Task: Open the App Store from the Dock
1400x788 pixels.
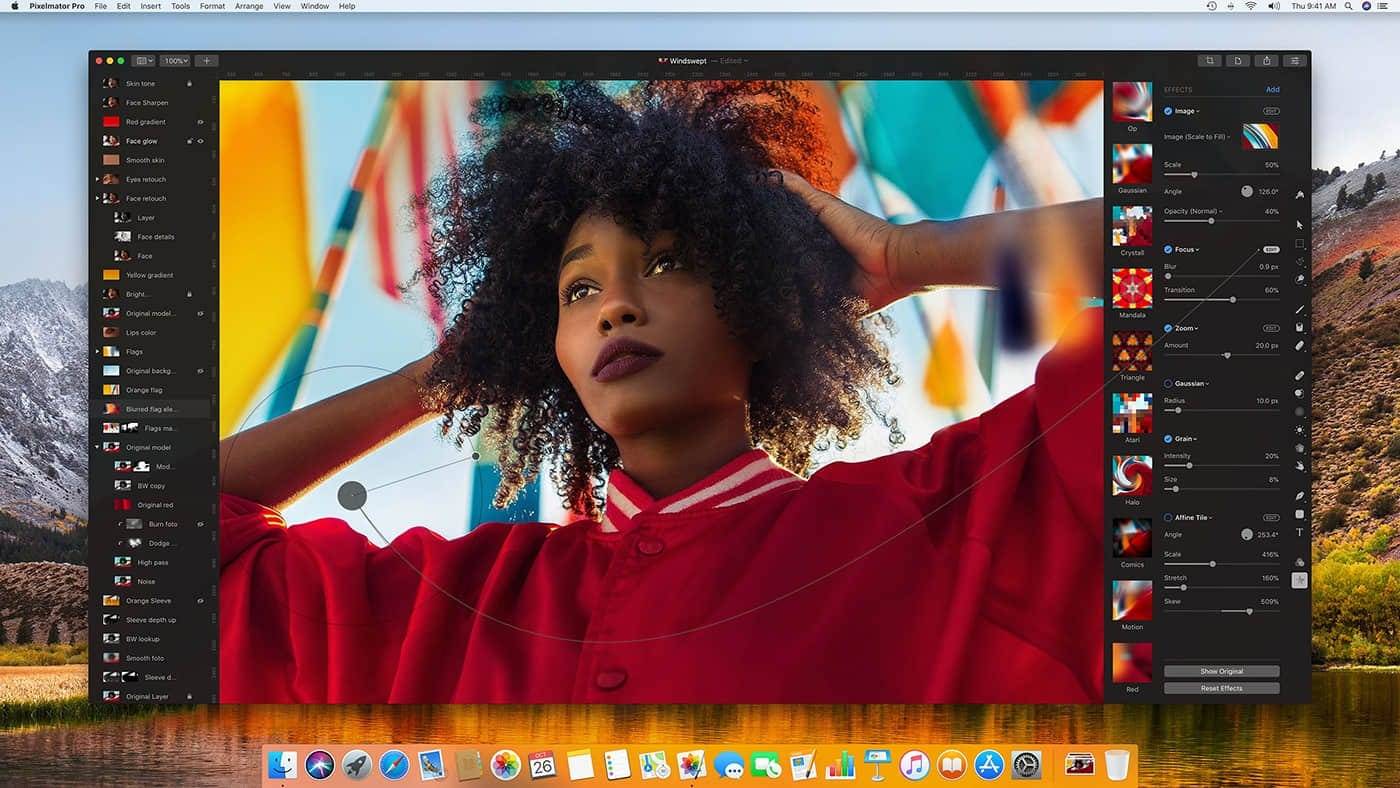Action: 989,765
